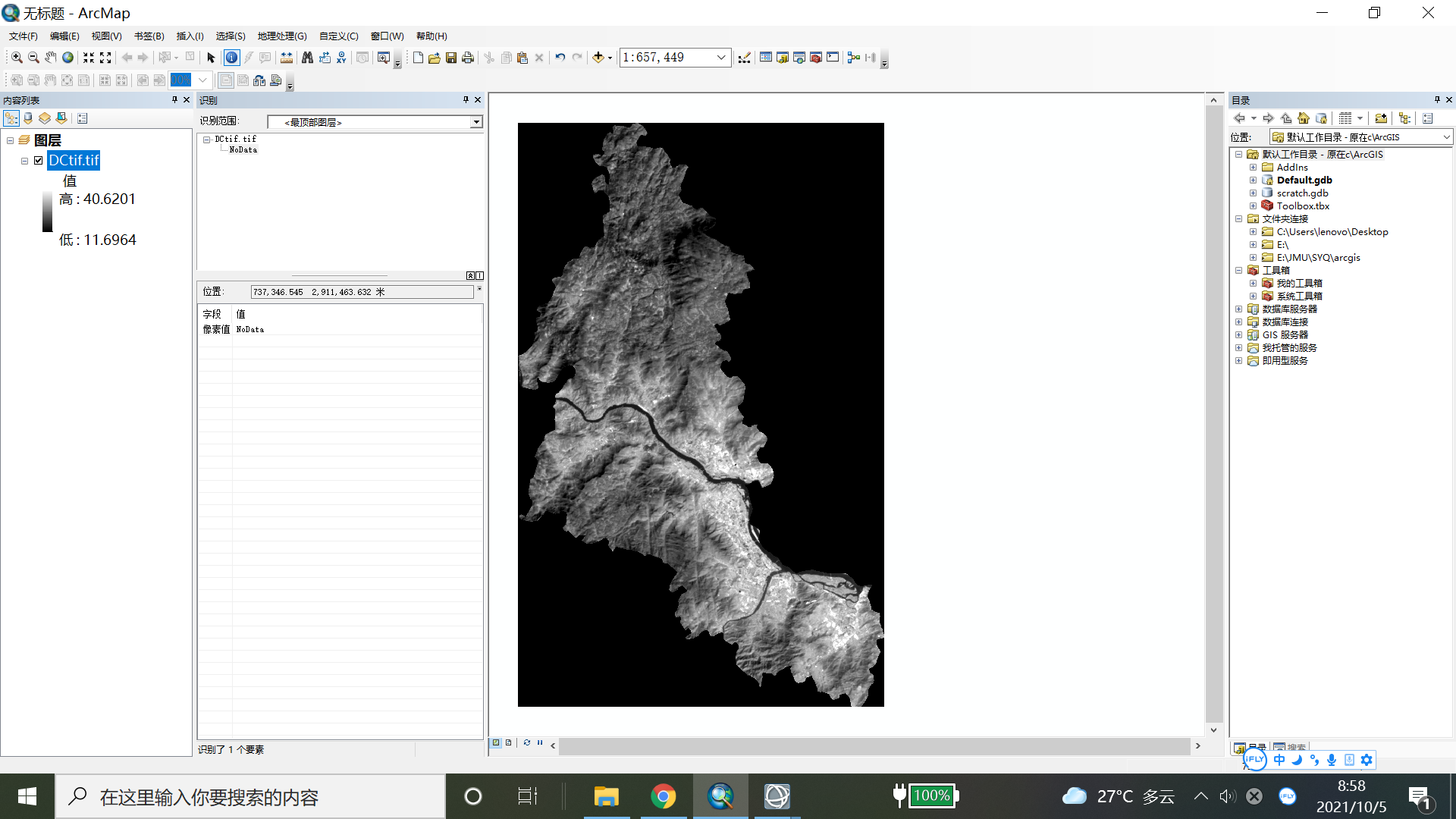Viewport: 1456px width, 819px height.
Task: Open the 书签(B) menu
Action: 149,36
